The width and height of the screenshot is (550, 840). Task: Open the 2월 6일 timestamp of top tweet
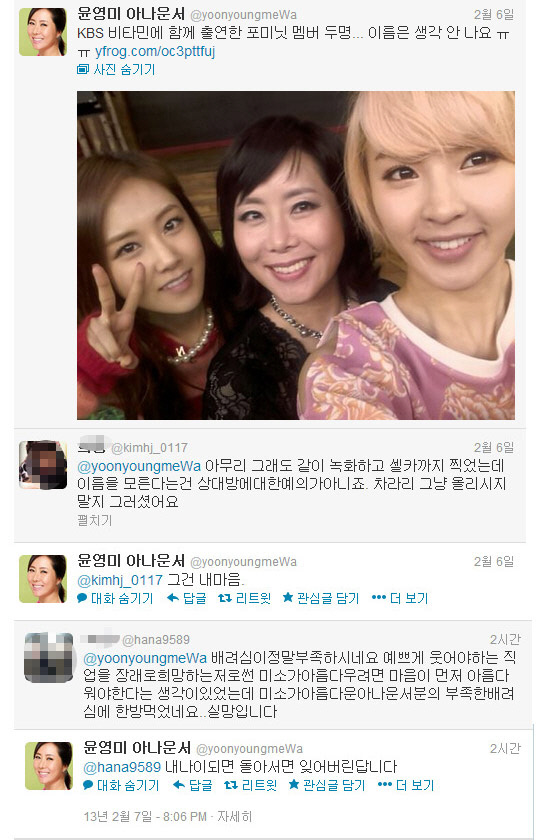point(494,14)
